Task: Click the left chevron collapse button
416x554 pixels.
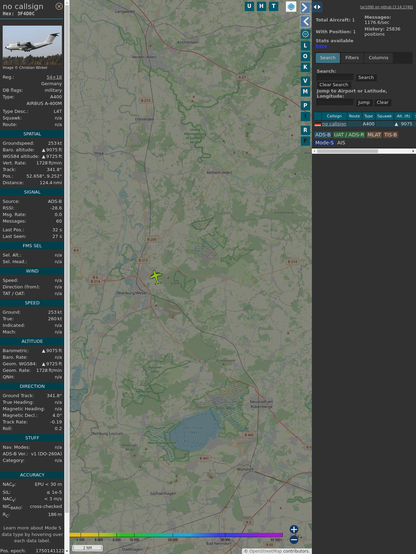Action: tap(305, 22)
